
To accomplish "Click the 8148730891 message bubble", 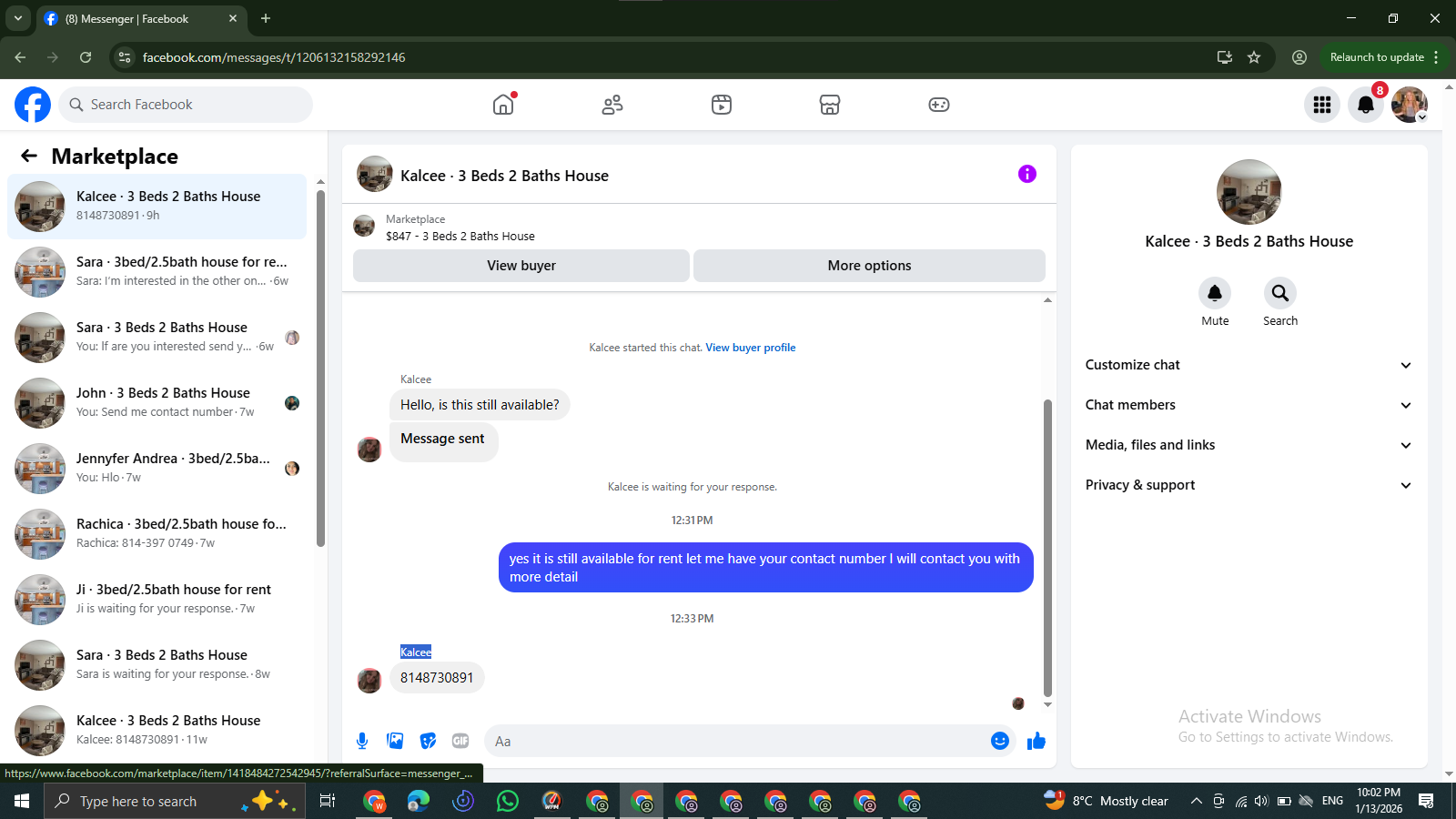I will 437,678.
